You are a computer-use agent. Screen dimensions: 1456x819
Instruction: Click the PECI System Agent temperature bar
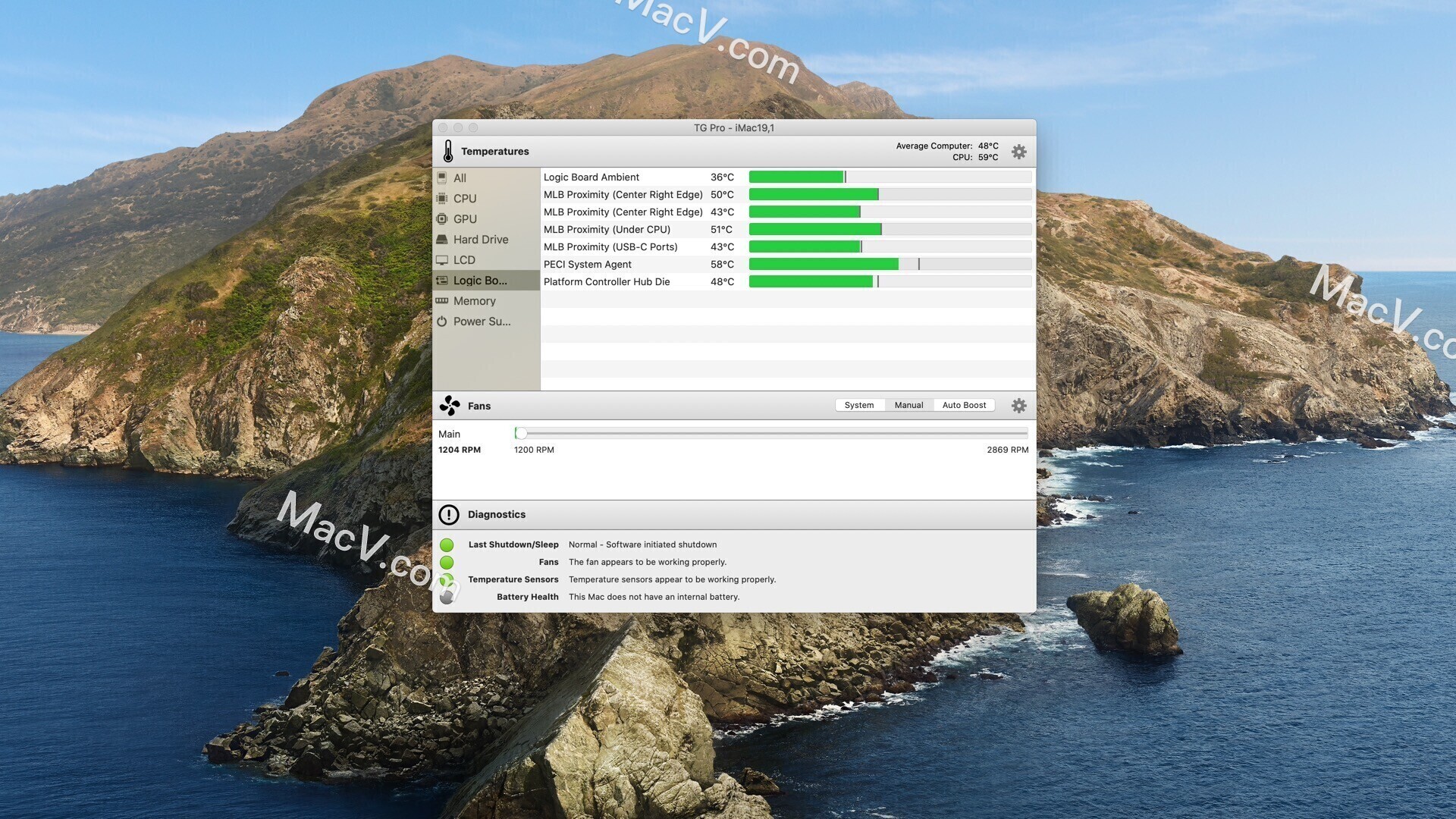(x=890, y=264)
